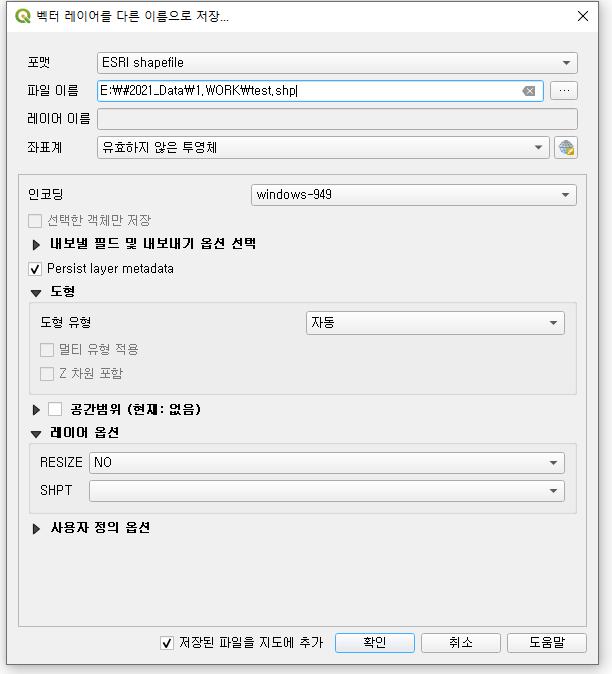Collapse the 도형 section
612x674 pixels.
(36, 293)
